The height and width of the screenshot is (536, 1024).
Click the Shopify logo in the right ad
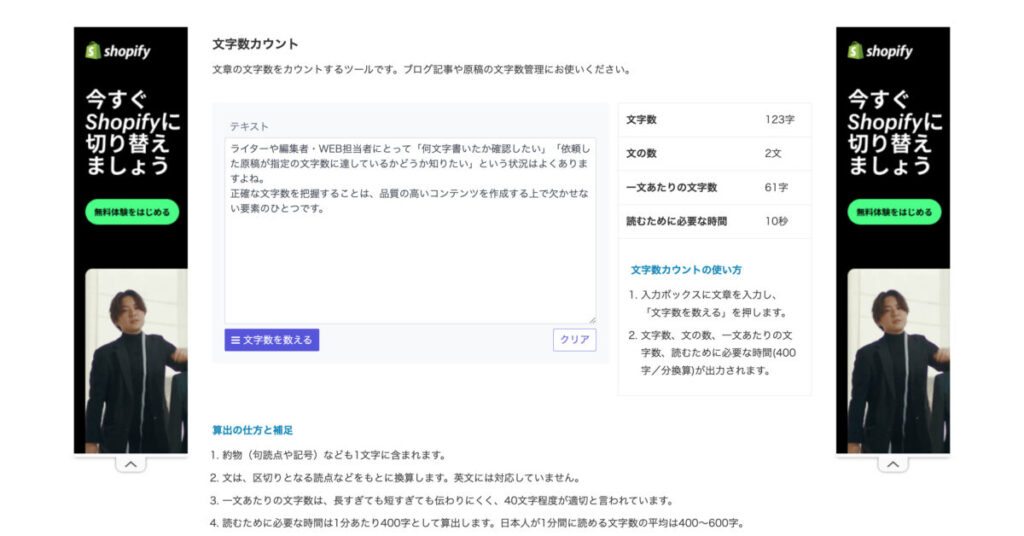tap(880, 51)
